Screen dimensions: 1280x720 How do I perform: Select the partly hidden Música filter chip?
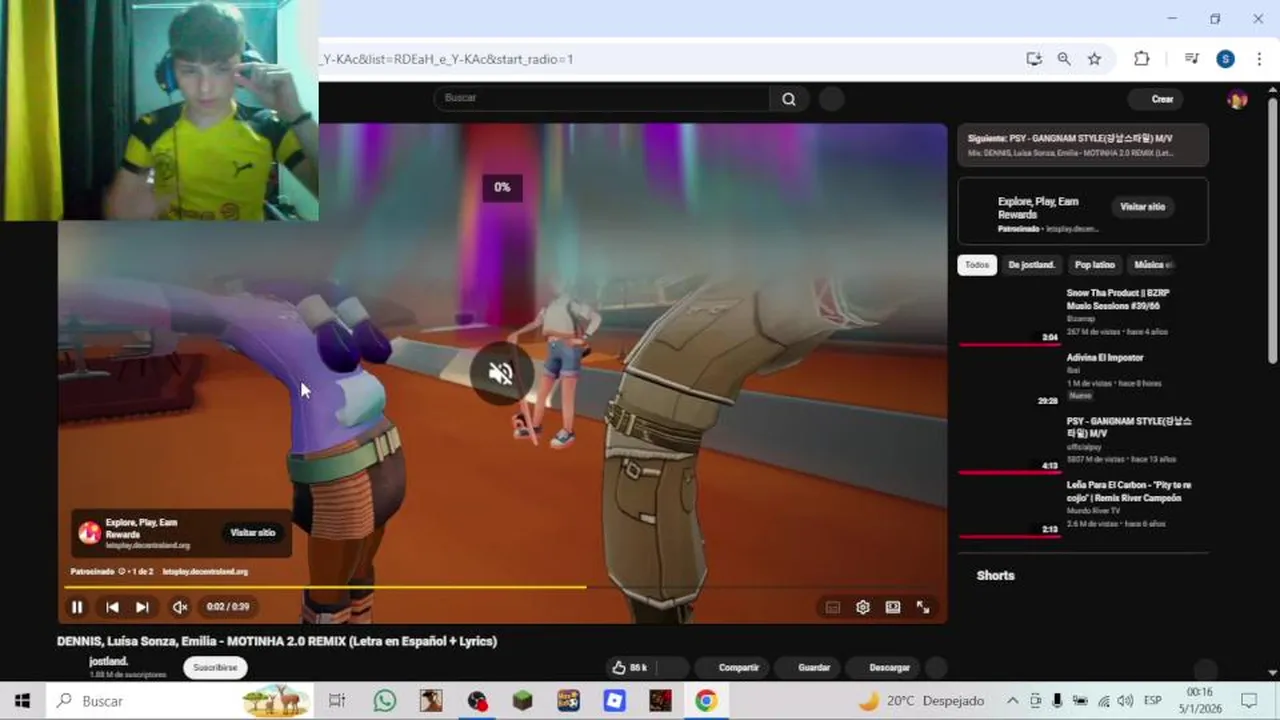pyautogui.click(x=1153, y=265)
